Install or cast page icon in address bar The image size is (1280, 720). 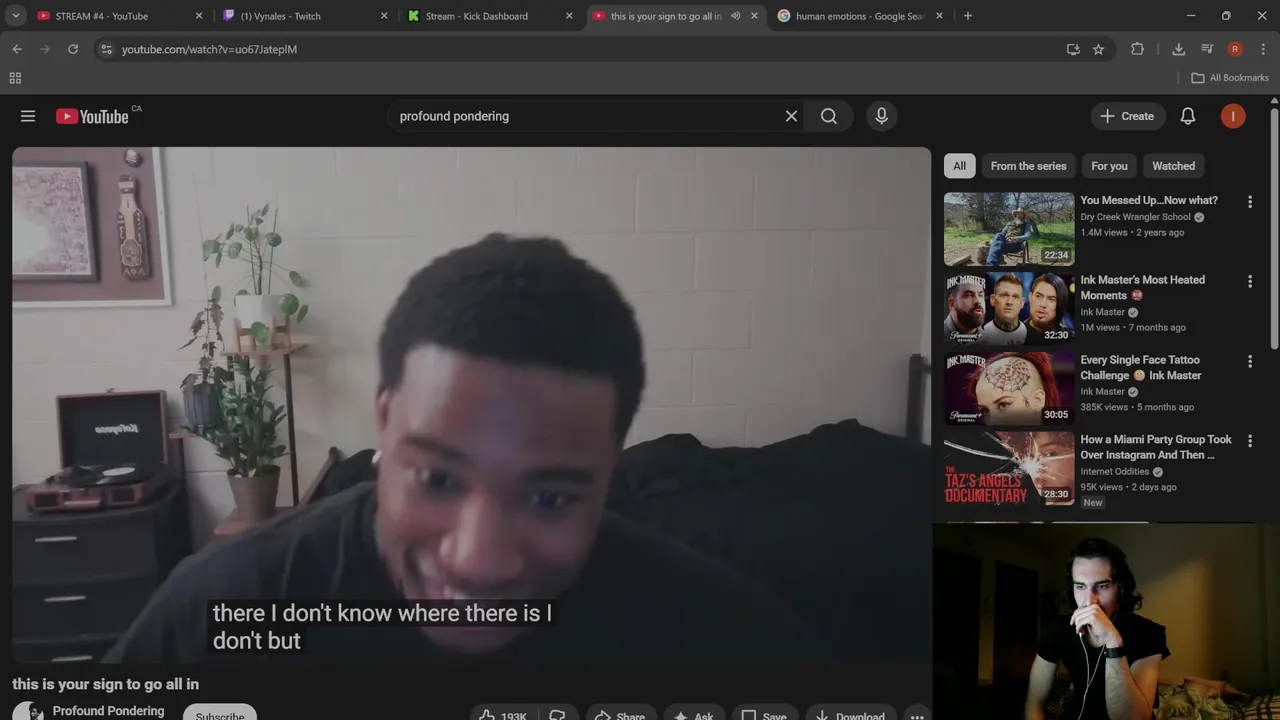point(1073,49)
